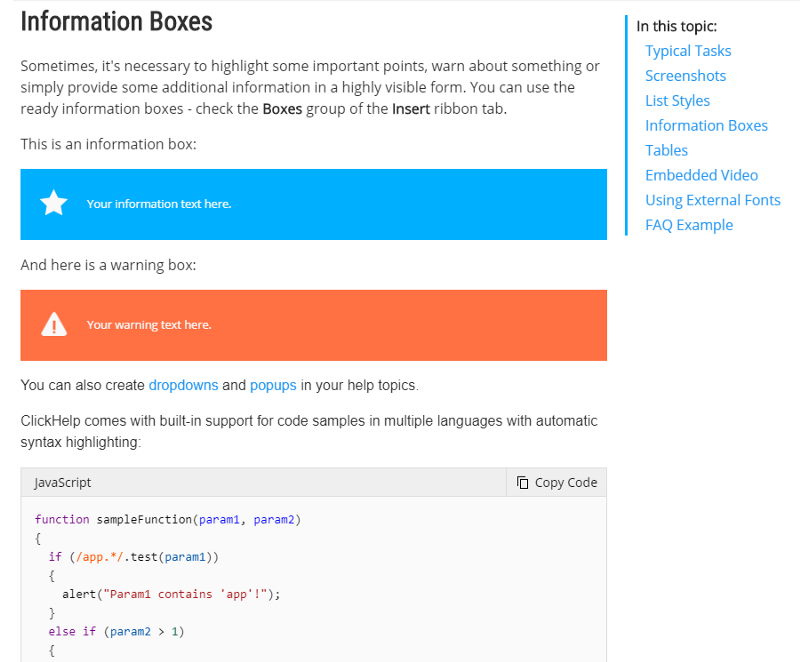Screen dimensions: 800x662
Task: Click the 'Your warning text here.' text
Action: coord(149,325)
